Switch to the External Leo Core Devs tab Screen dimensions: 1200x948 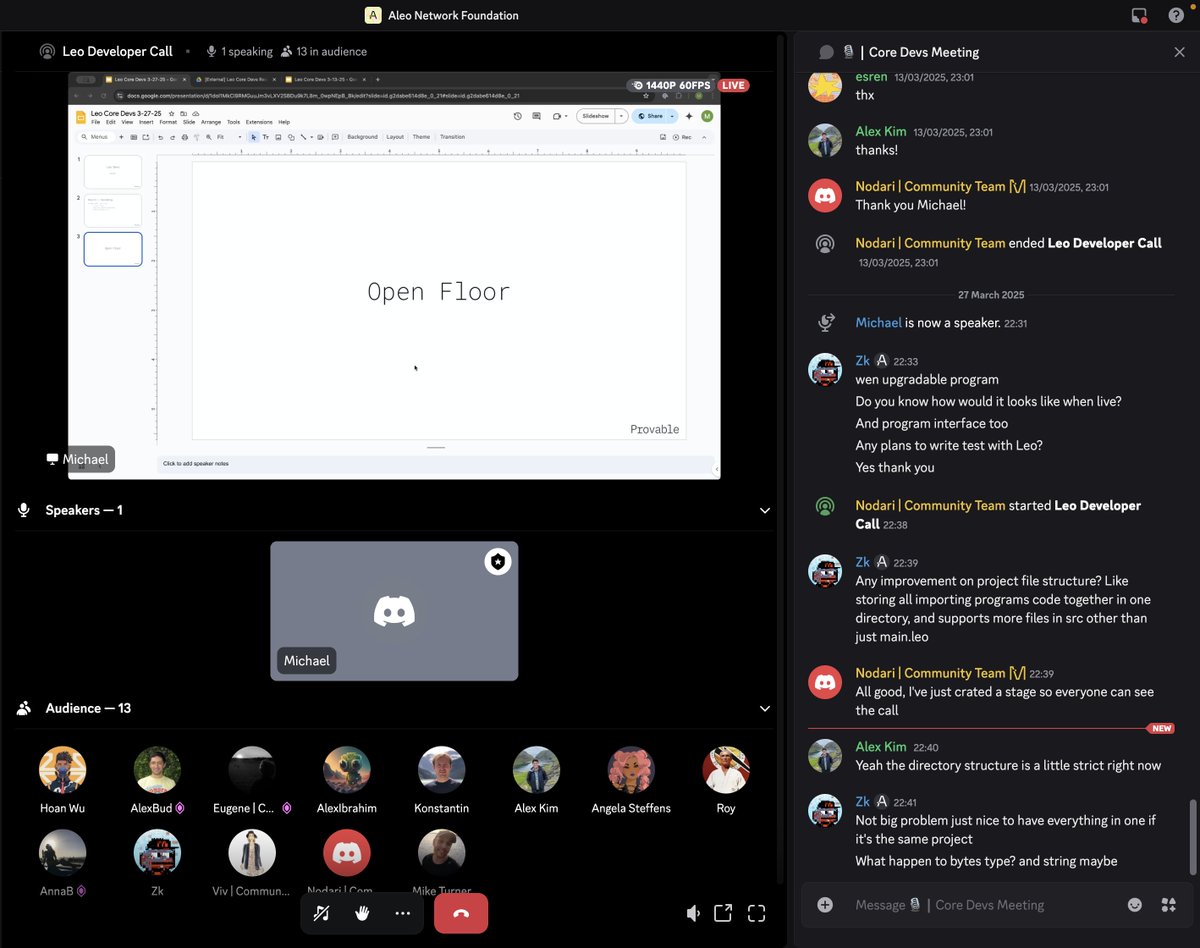click(237, 79)
